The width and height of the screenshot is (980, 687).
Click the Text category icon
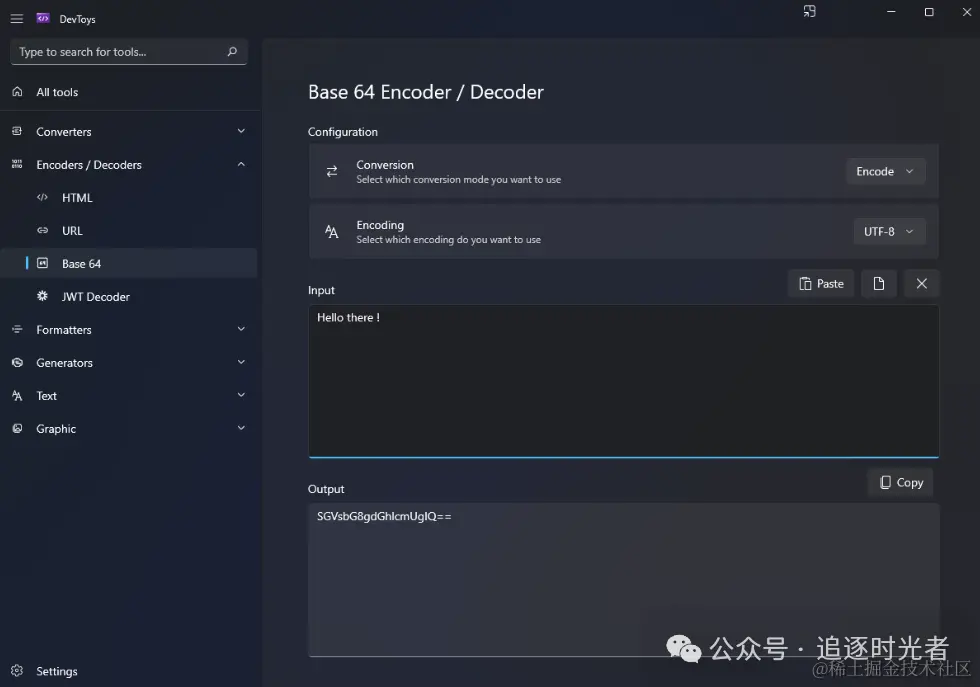tap(18, 396)
